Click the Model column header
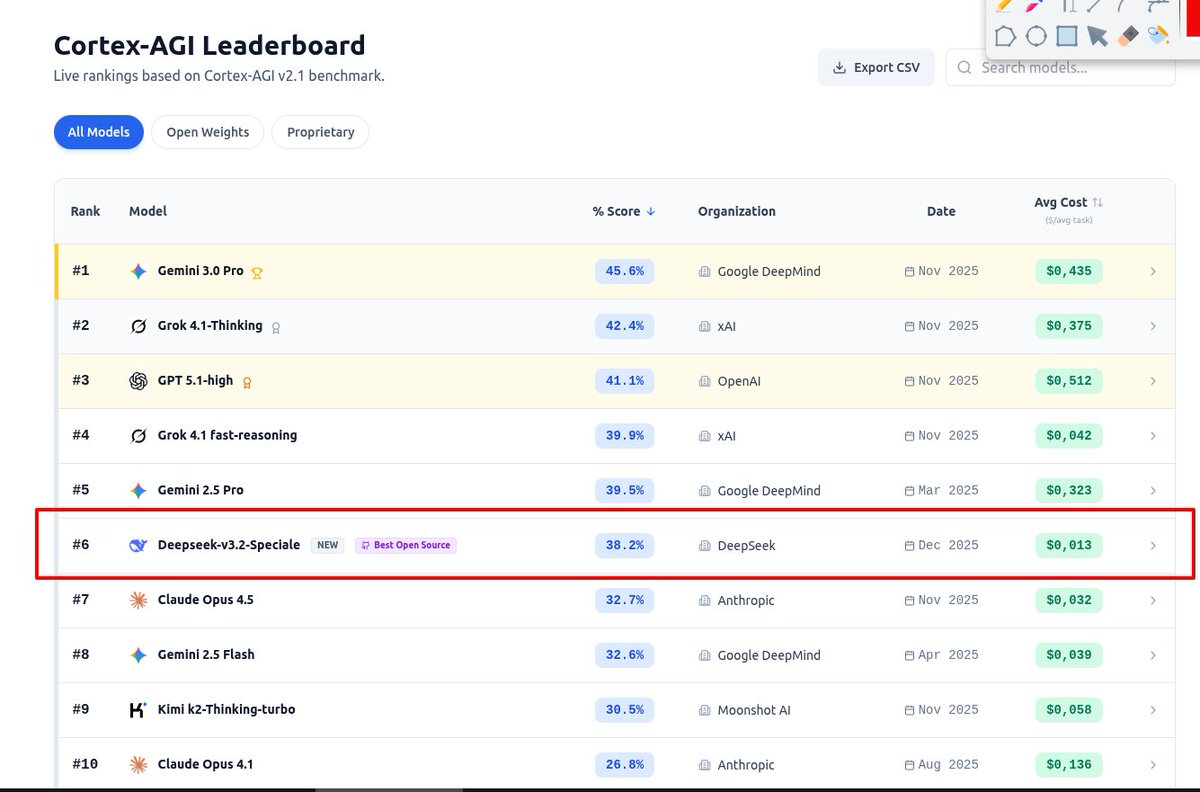Screen dimensions: 1200x792 (x=148, y=211)
